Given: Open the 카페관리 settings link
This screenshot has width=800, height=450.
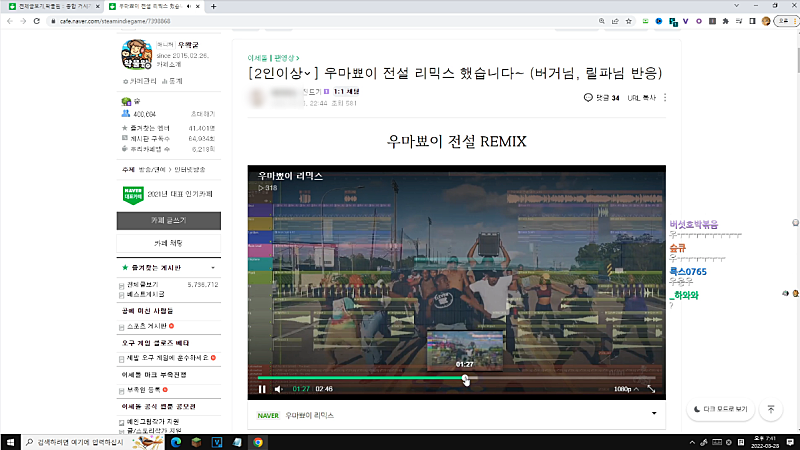Looking at the screenshot, I should tap(140, 81).
